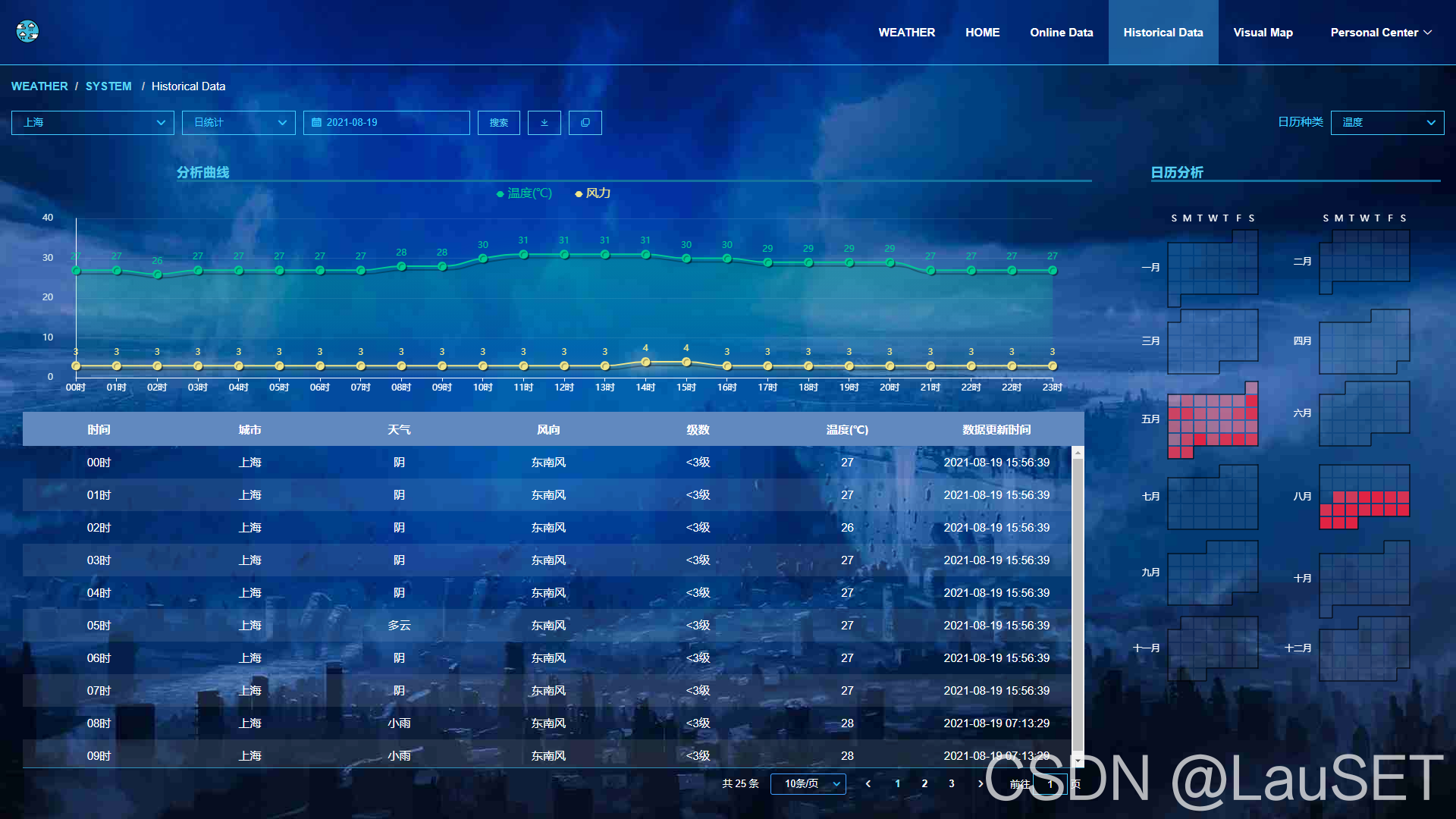Click SYSTEM breadcrumb link
This screenshot has height=819, width=1456.
point(108,86)
